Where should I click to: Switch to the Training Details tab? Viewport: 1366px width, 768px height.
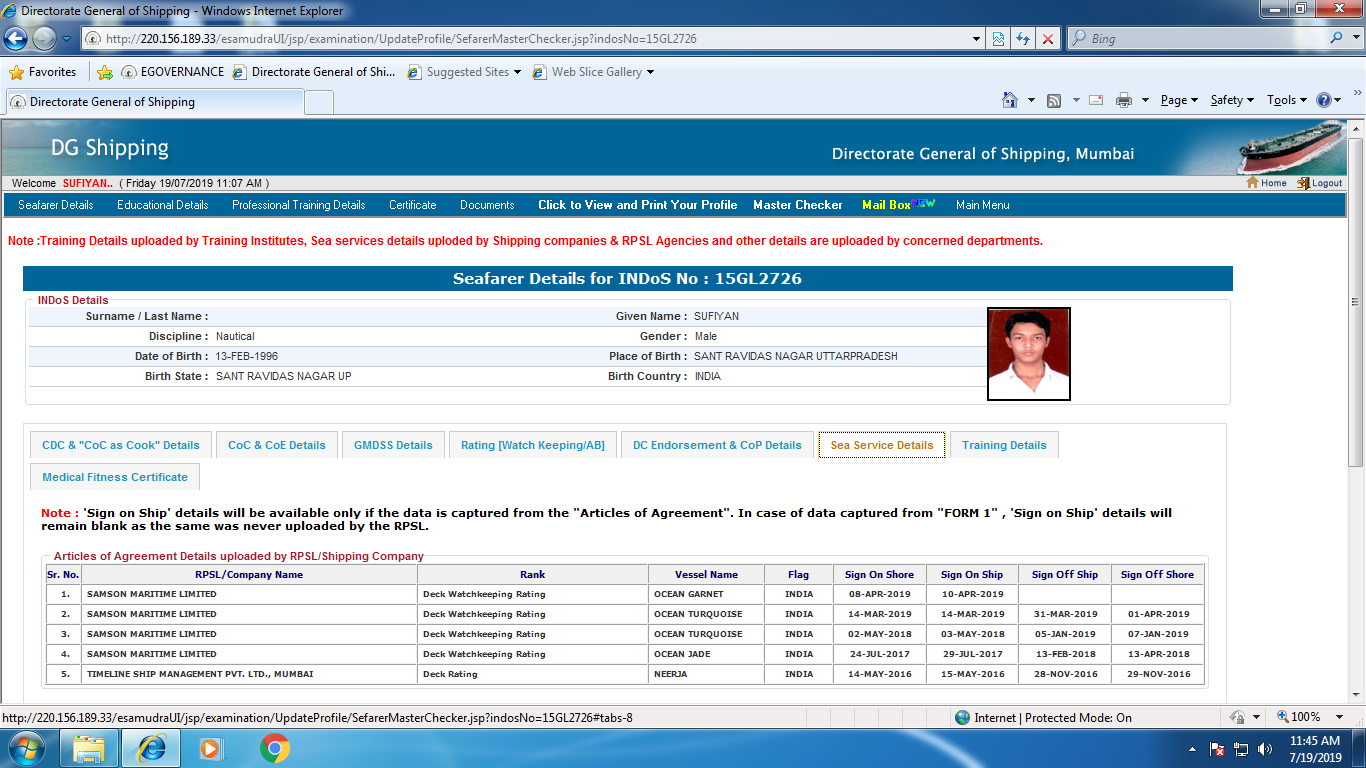click(x=1004, y=445)
